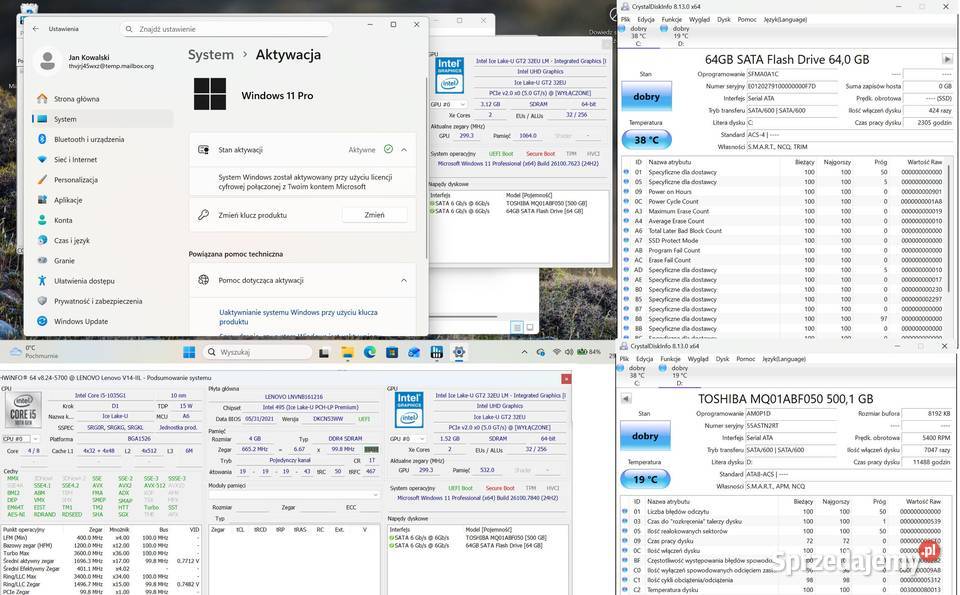The image size is (960, 595).
Task: Open Windows Update in Settings sidebar
Action: coord(80,321)
